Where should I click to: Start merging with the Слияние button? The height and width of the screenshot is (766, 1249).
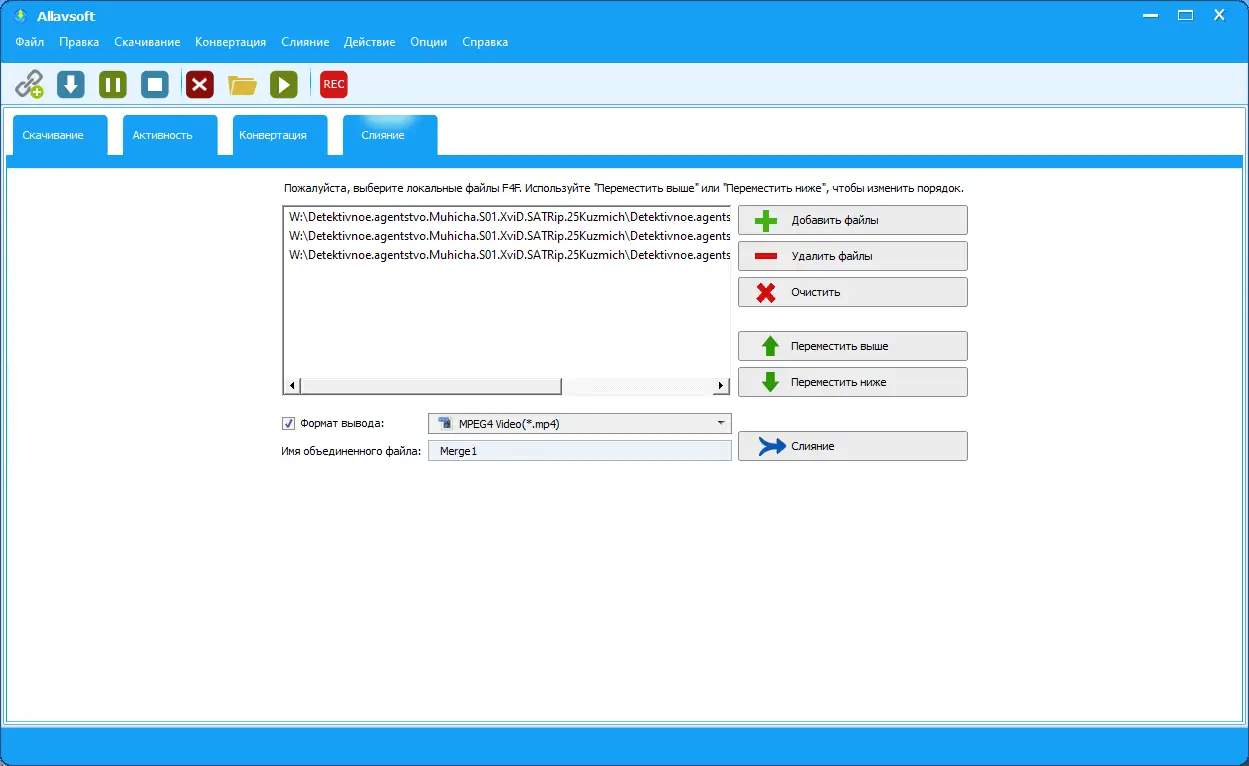853,446
